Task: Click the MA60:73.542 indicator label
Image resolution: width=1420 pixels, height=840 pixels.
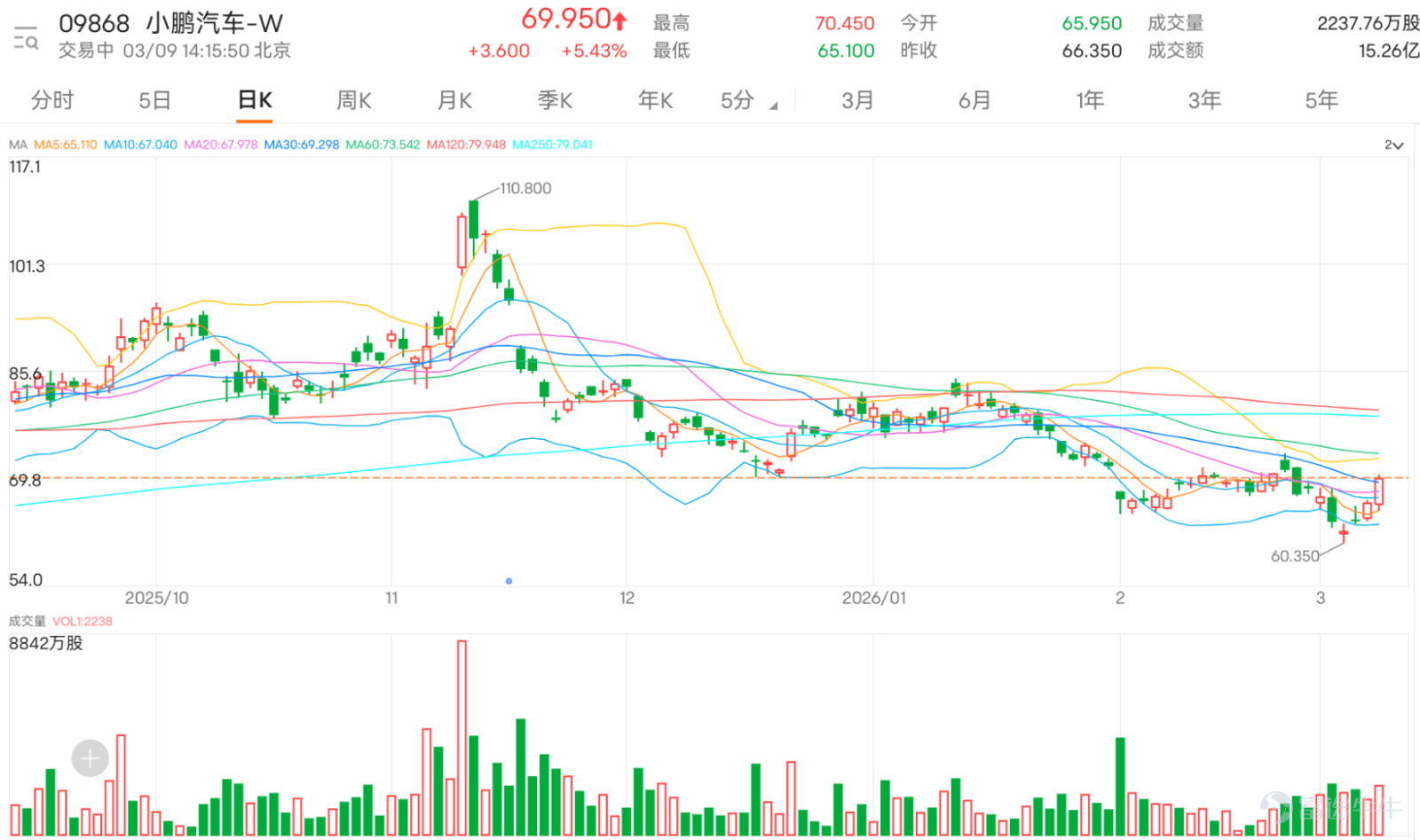Action: tap(383, 145)
